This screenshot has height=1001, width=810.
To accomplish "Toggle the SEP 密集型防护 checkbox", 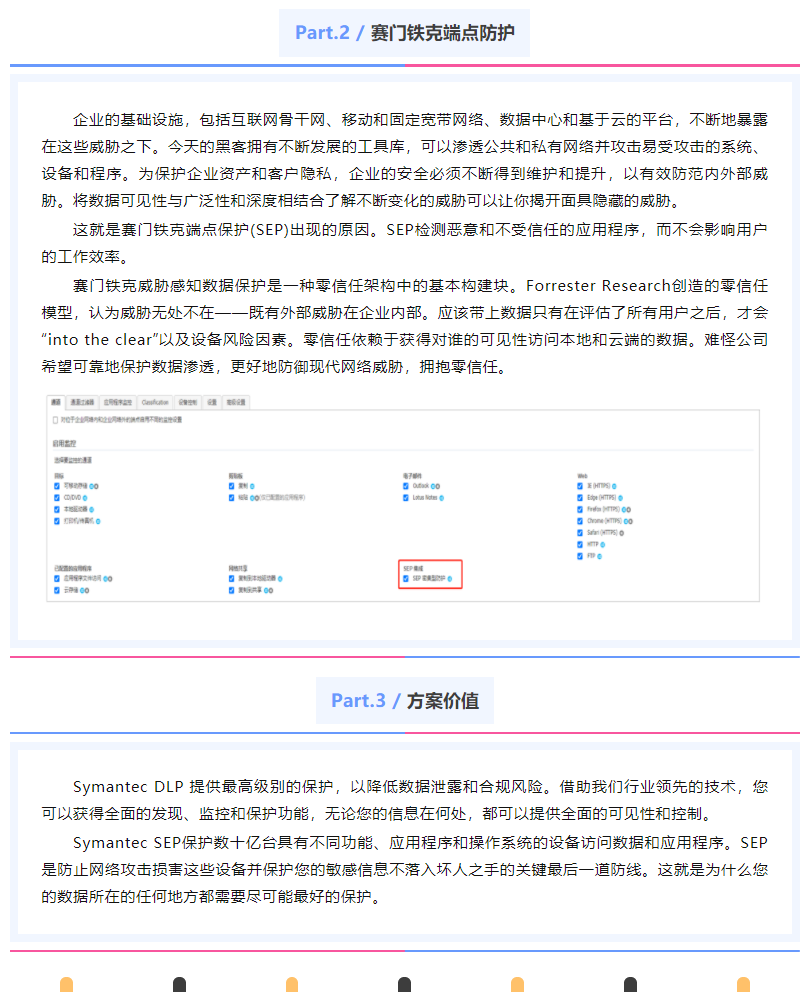I will pyautogui.click(x=406, y=579).
